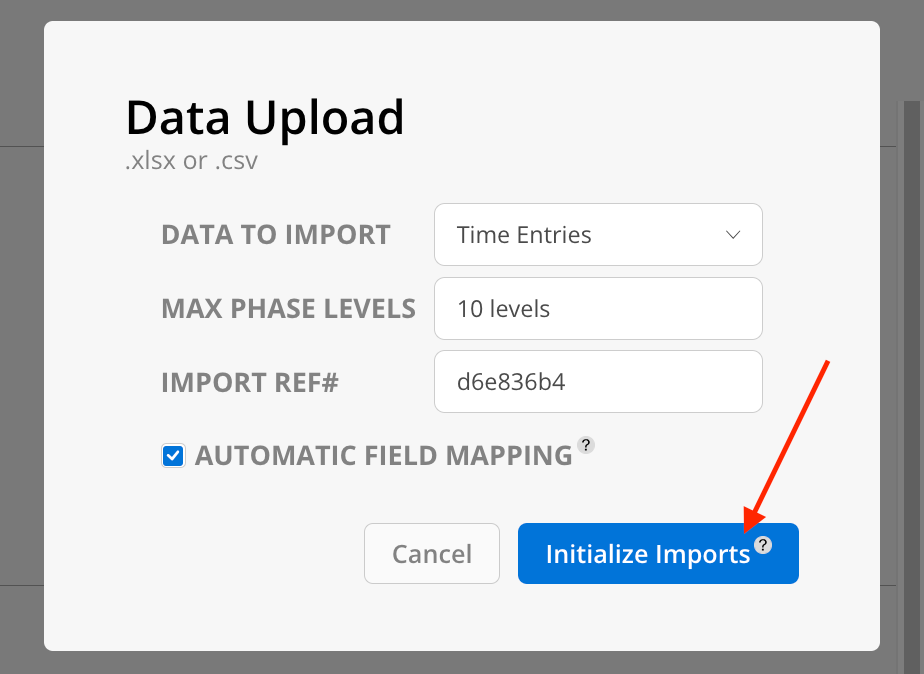
Task: Focus the Max Phase Levels input field
Action: click(x=597, y=309)
